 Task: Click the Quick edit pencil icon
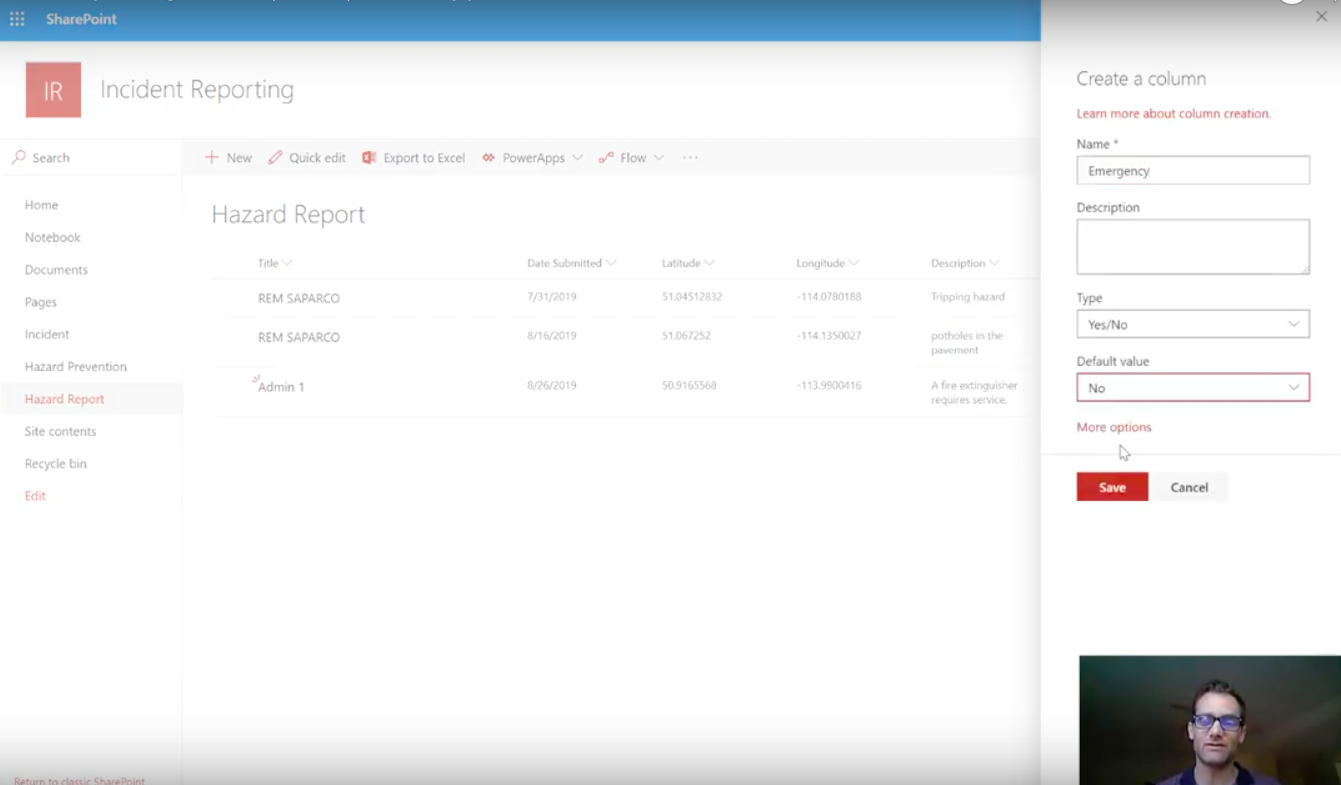(x=276, y=157)
